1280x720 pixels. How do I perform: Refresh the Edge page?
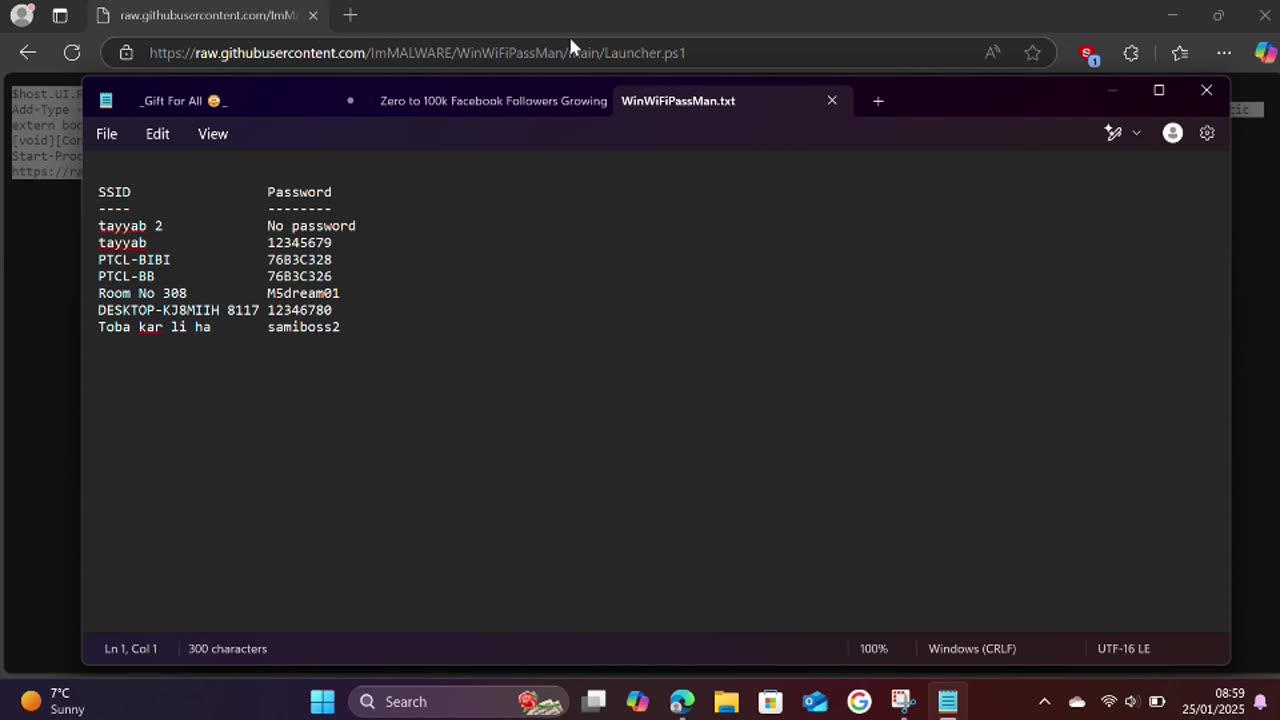pos(72,53)
